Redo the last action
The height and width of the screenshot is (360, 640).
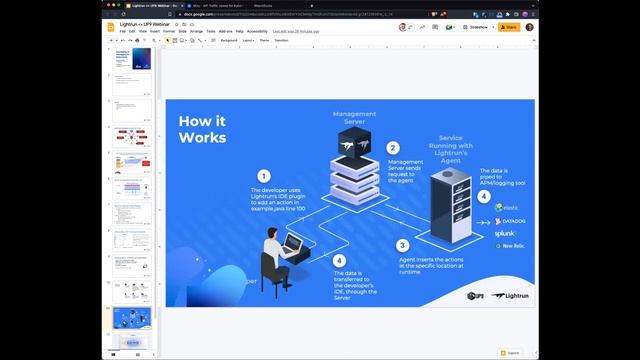click(x=130, y=40)
